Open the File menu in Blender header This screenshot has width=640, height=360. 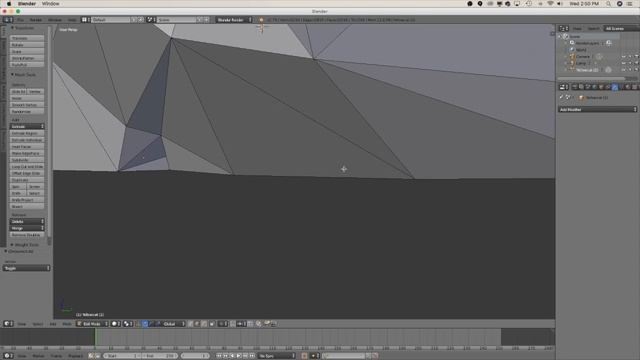click(20, 20)
